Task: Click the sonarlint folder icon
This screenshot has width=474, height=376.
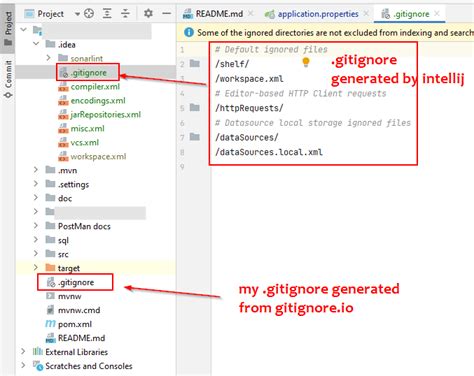Action: point(63,58)
